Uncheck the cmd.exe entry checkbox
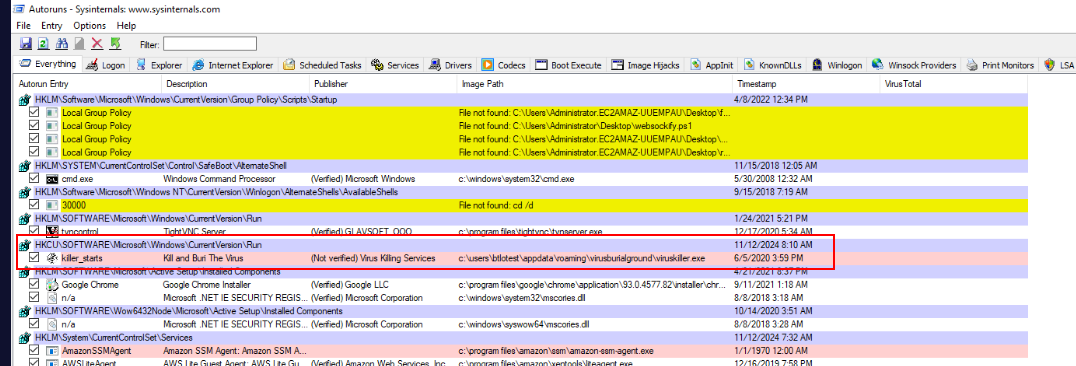The width and height of the screenshot is (1076, 366). [x=34, y=178]
